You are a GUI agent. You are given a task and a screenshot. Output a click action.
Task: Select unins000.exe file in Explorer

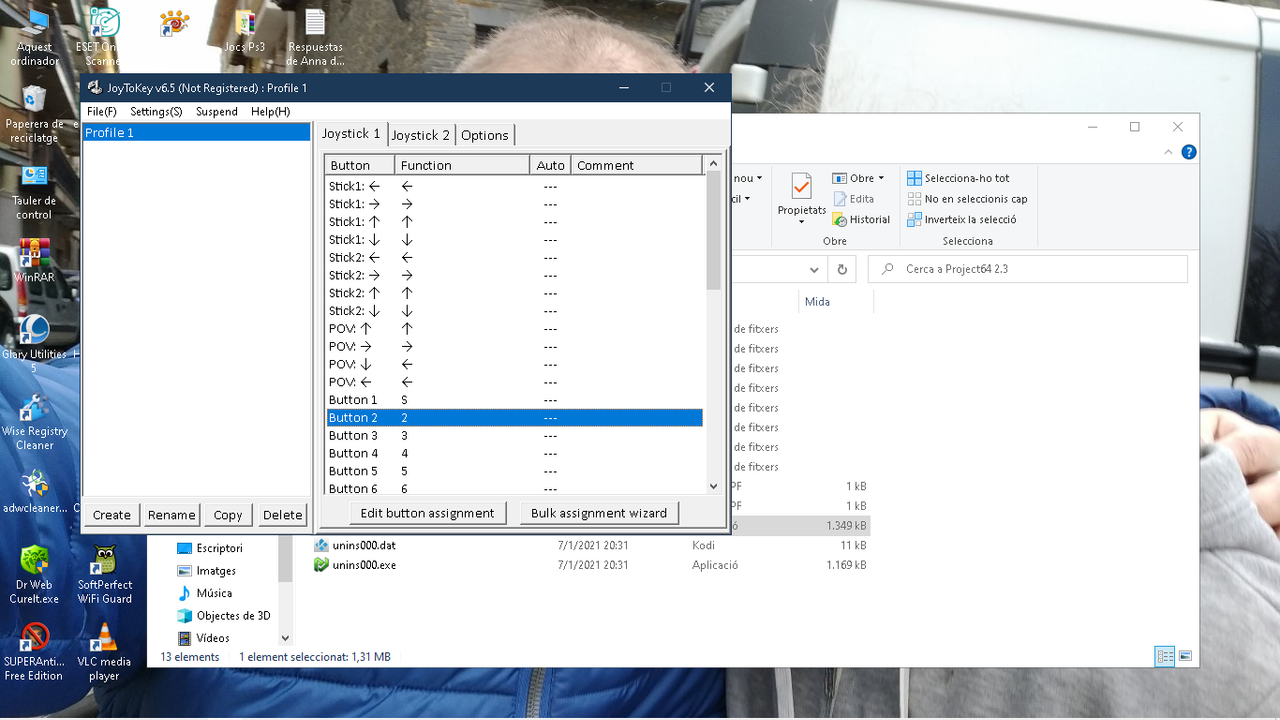pos(364,565)
